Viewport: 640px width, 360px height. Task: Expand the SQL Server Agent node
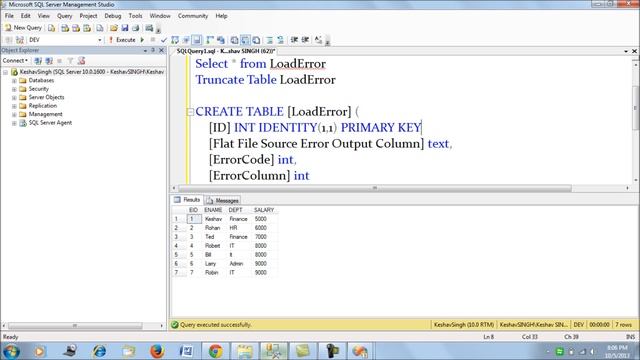[14, 123]
